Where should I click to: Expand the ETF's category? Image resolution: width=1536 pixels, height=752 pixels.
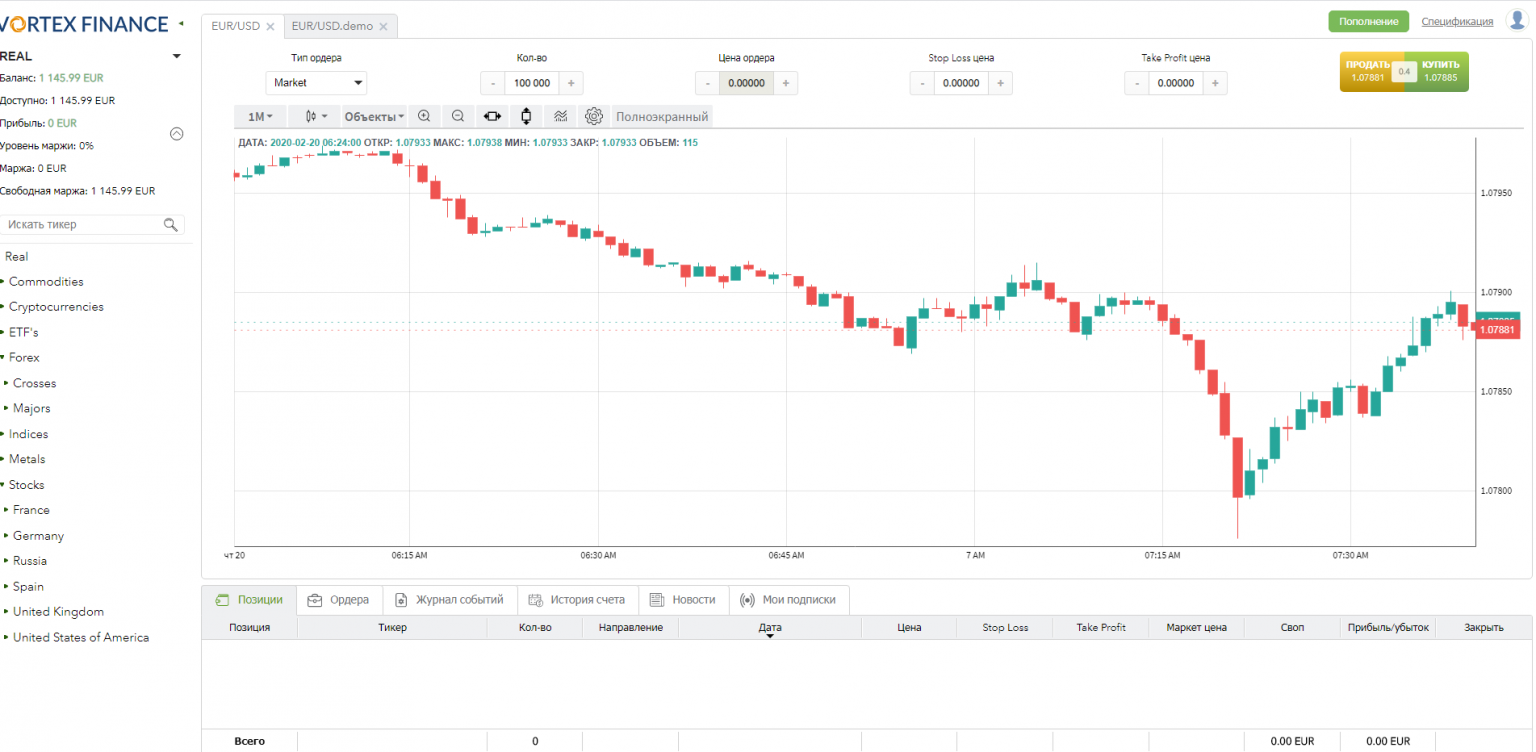[23, 332]
